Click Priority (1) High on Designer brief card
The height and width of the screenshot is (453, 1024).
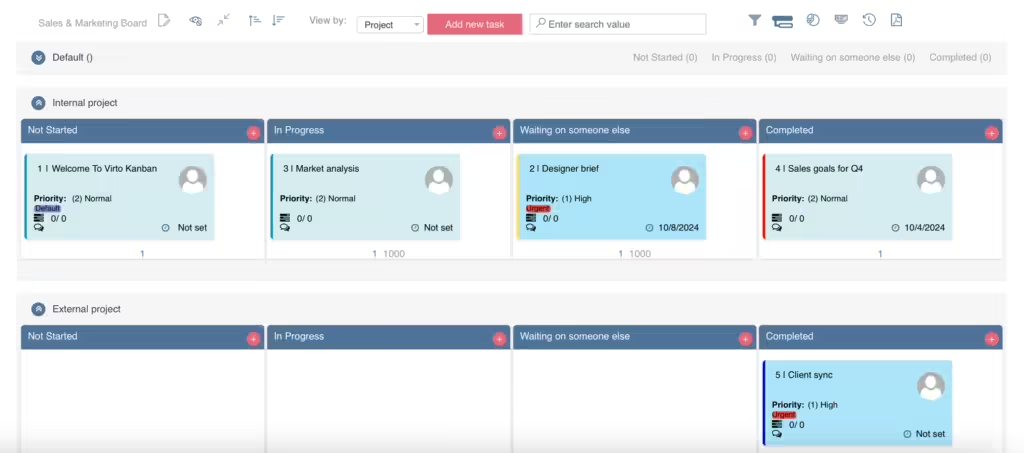pyautogui.click(x=559, y=198)
